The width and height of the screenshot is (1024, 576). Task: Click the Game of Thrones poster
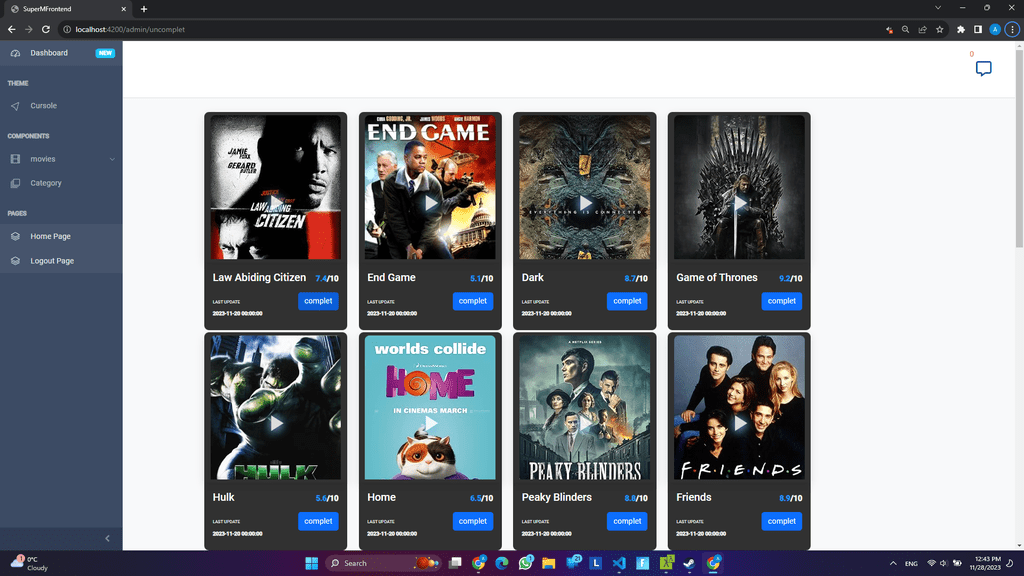click(739, 187)
